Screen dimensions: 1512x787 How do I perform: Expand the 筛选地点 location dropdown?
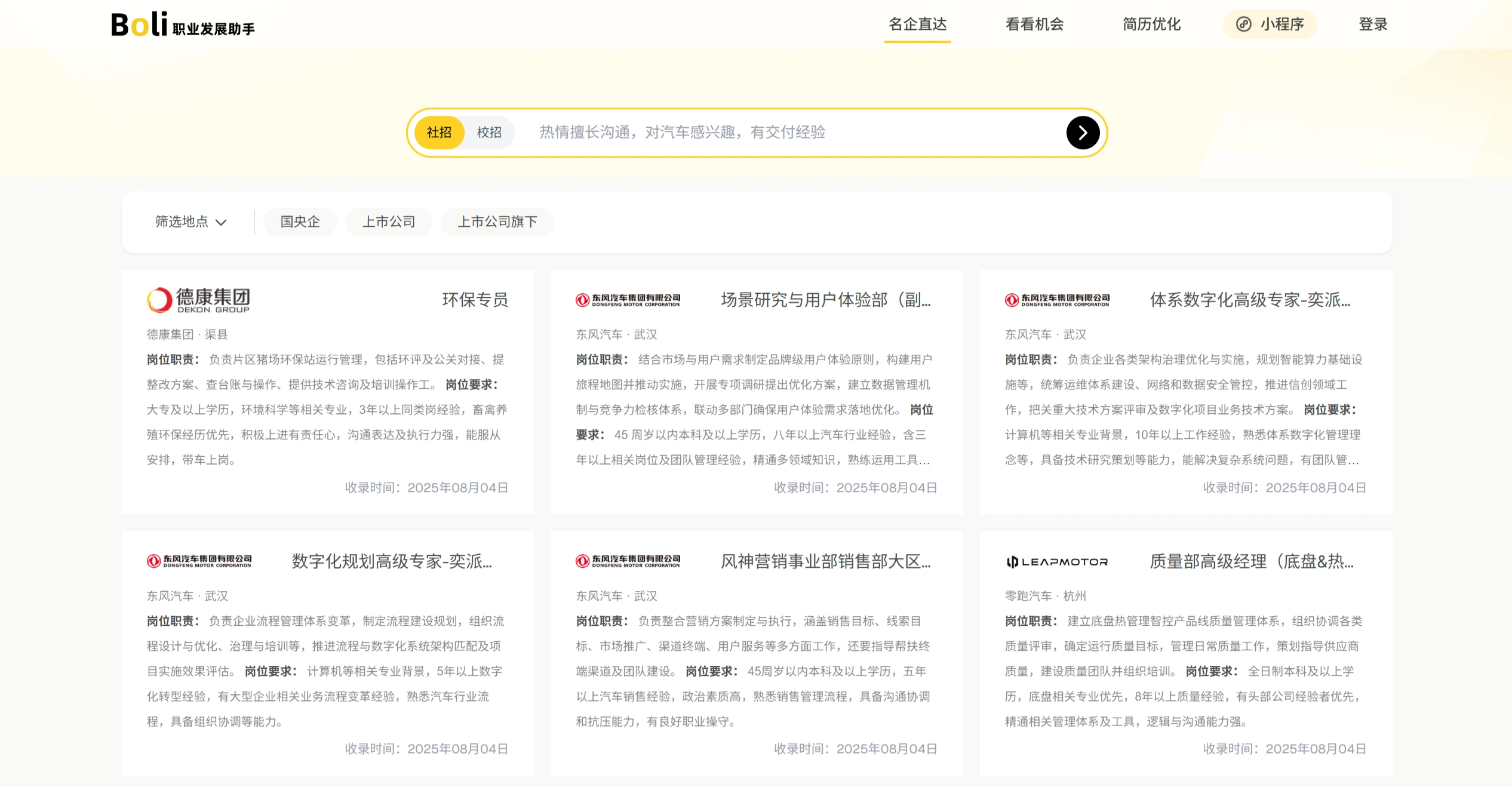point(191,222)
